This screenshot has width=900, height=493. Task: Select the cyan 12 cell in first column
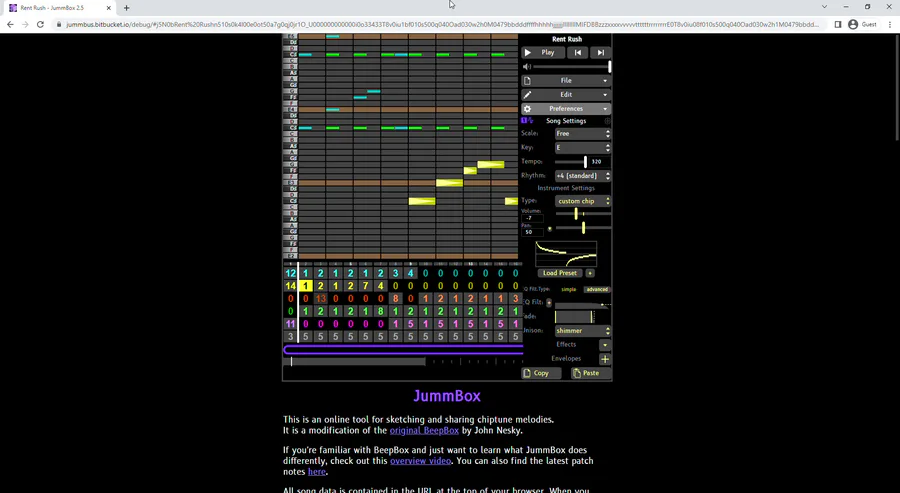[290, 273]
